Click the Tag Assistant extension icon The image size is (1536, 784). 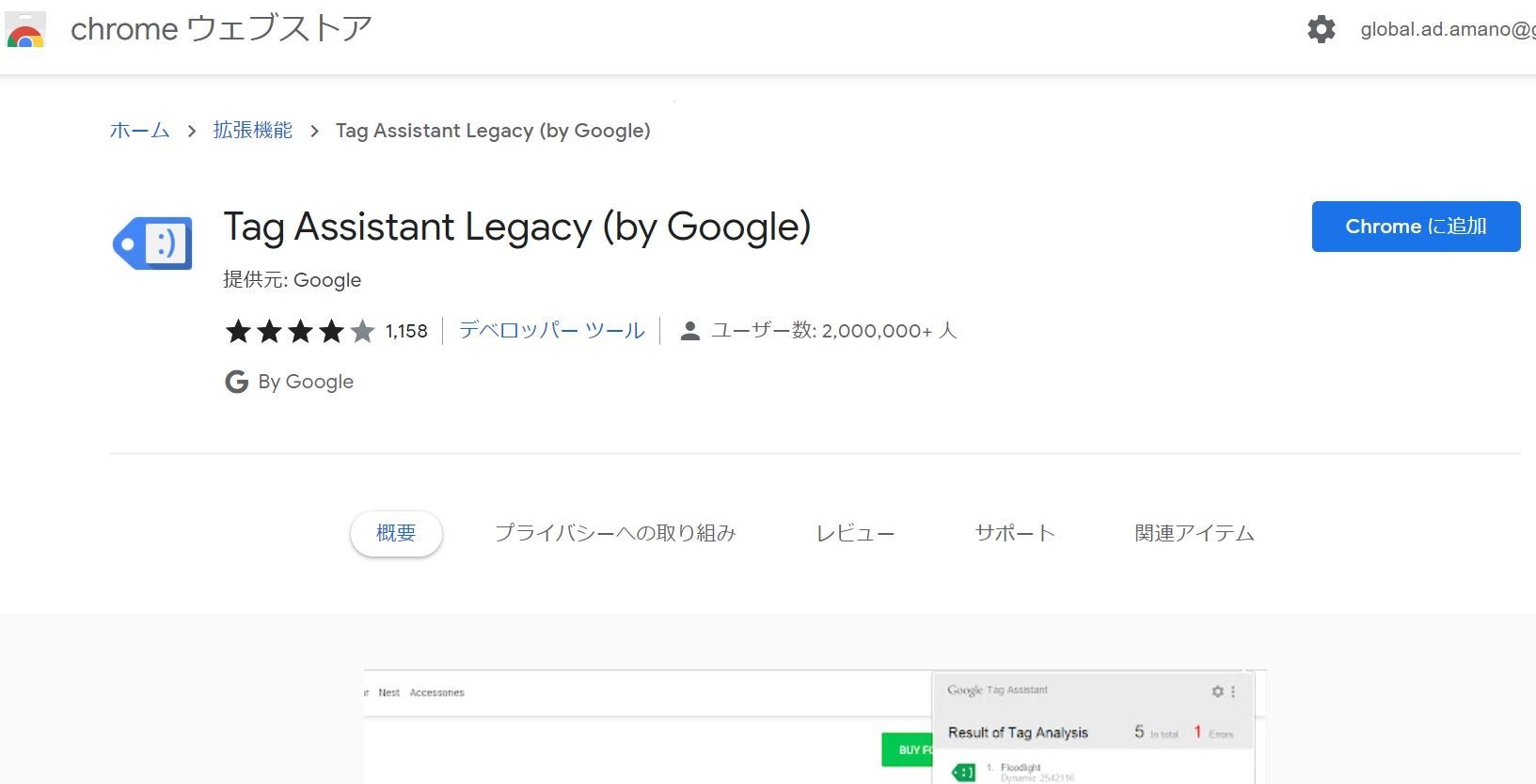[152, 243]
